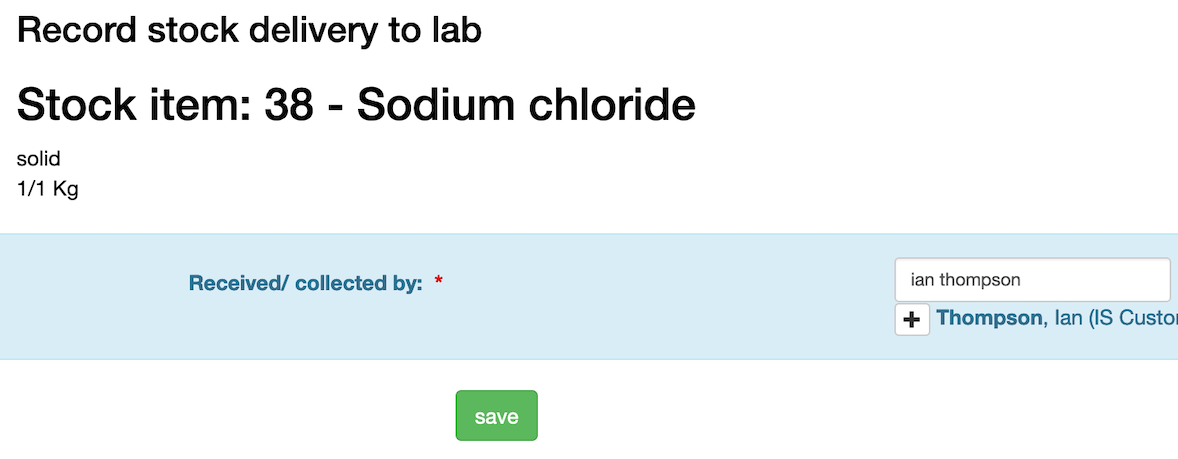The image size is (1178, 459).
Task: Click the red required asterisk
Action: (438, 283)
